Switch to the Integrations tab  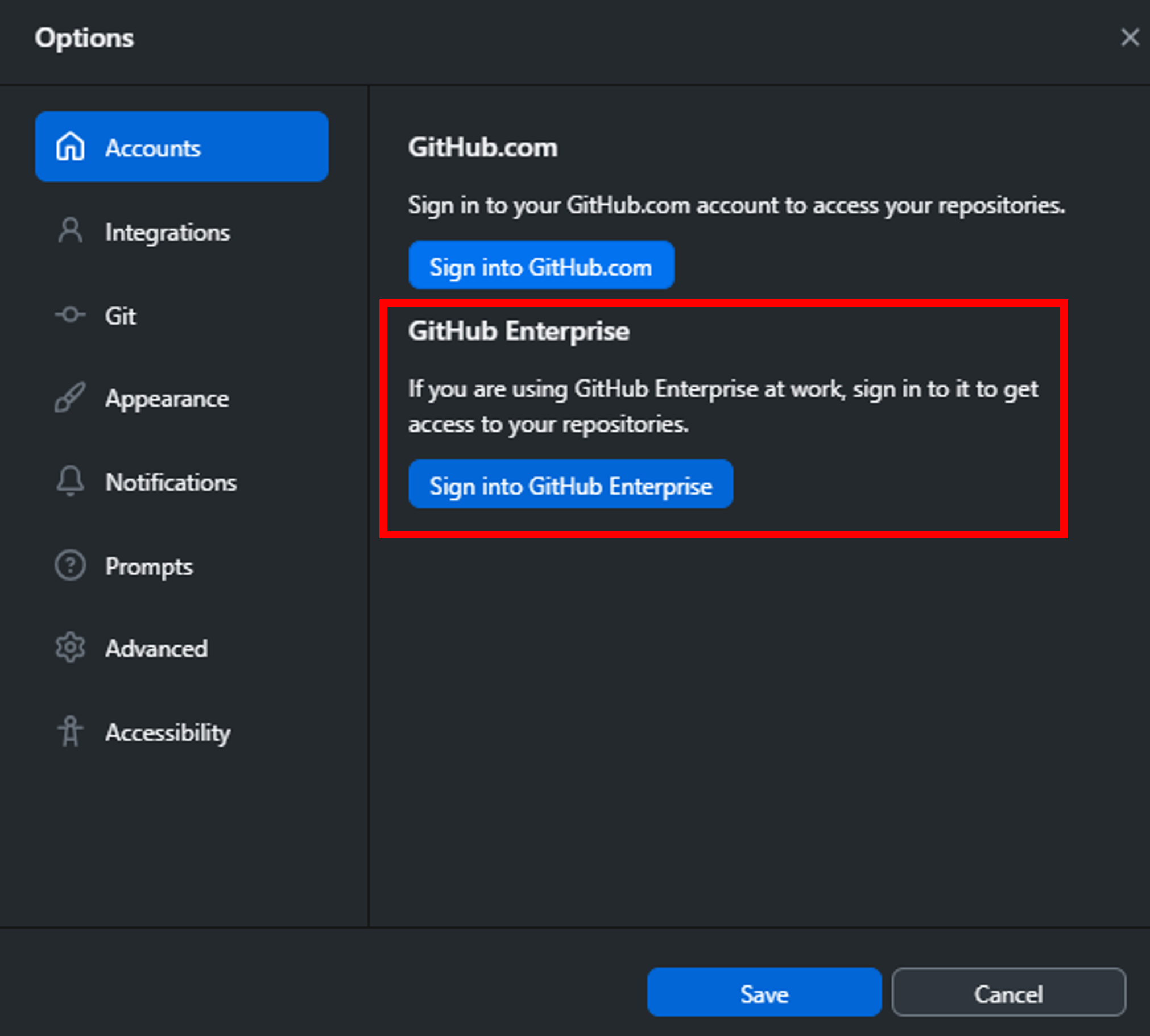[167, 232]
